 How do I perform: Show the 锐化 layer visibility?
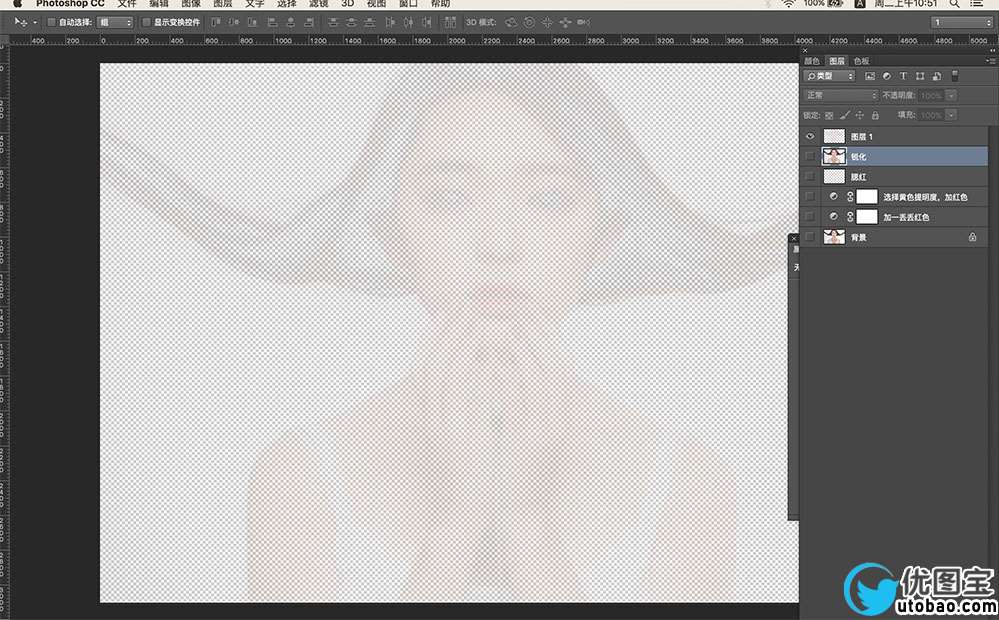(810, 156)
